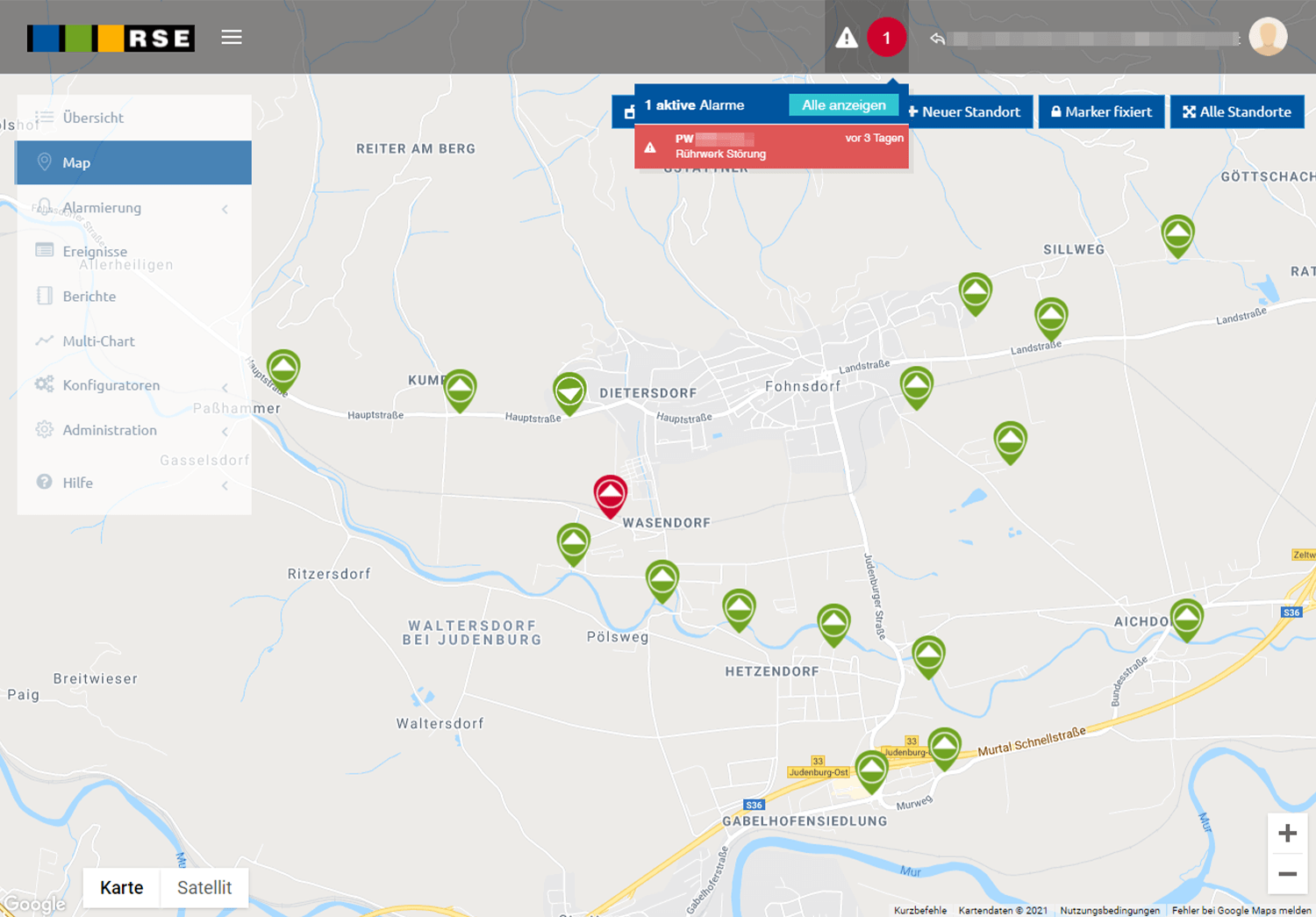
Task: Click the Kurzbefehle link
Action: point(920,911)
